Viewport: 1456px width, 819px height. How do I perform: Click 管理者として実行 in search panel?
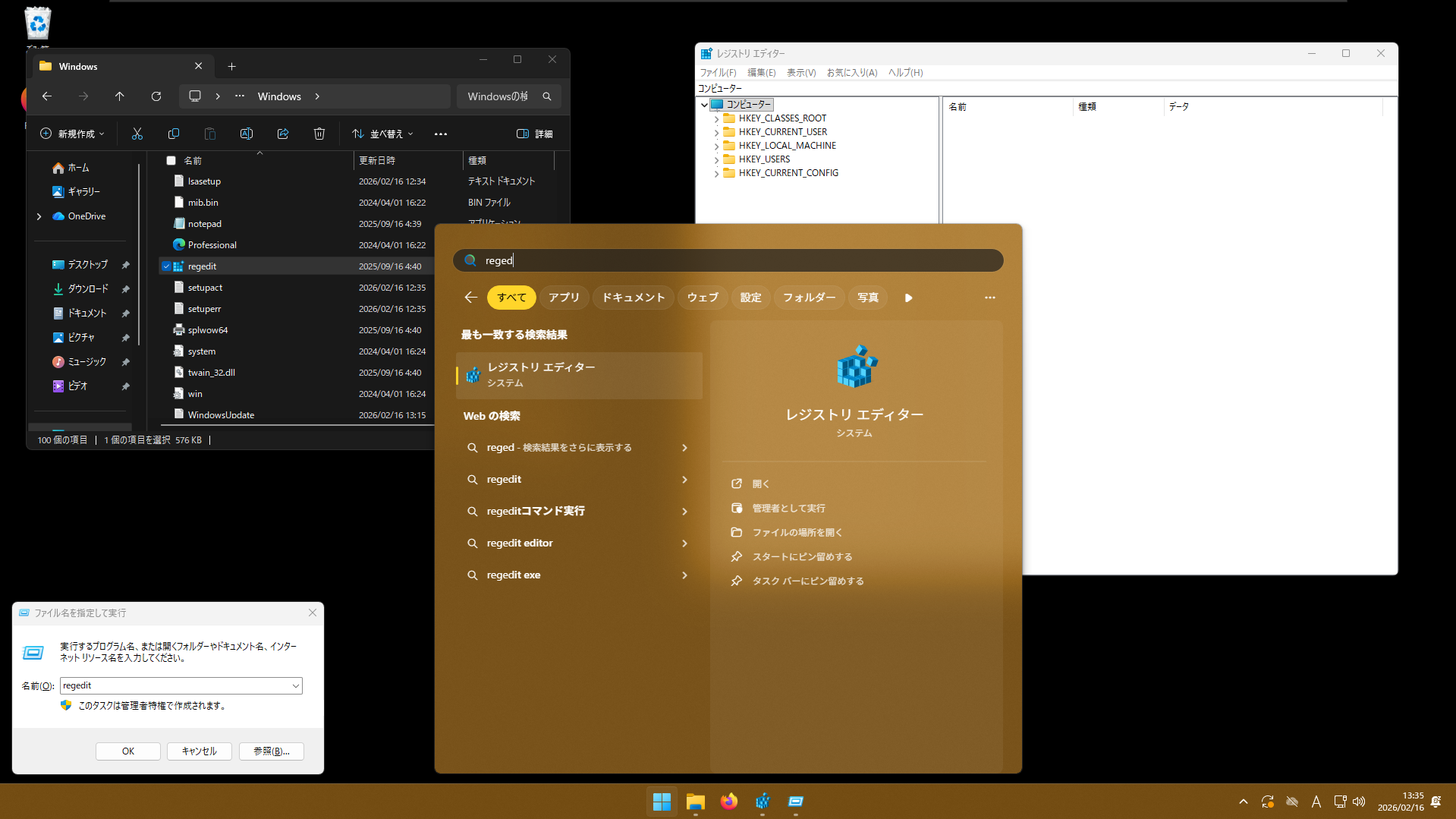point(788,509)
